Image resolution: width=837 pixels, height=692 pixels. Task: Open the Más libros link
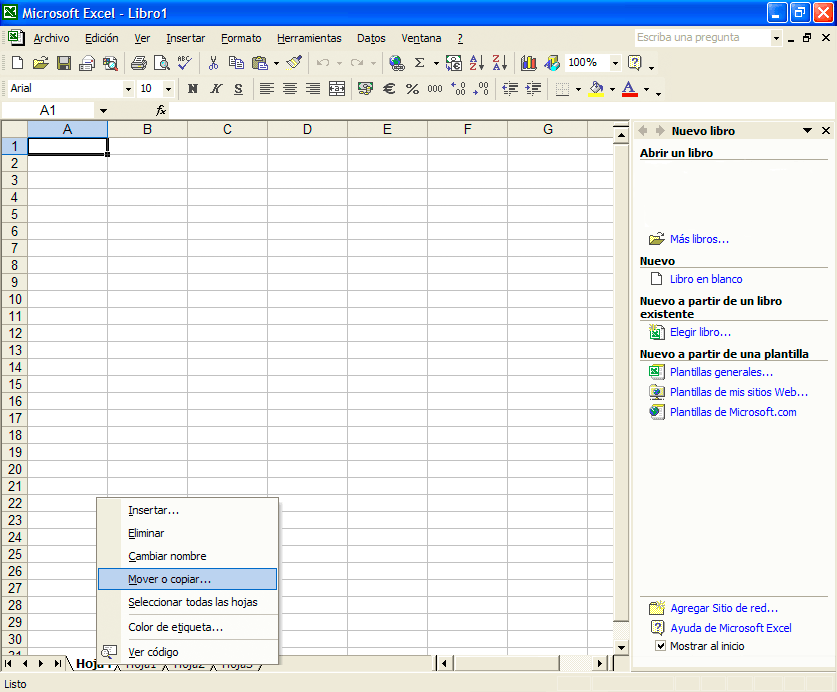699,239
